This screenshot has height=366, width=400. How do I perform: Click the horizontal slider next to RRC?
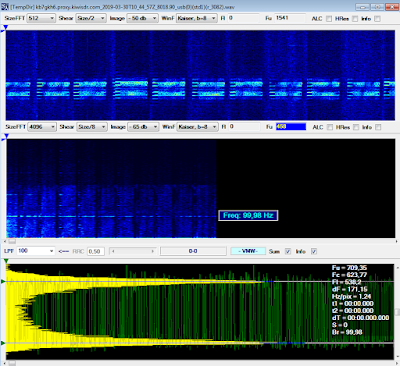[x=133, y=251]
